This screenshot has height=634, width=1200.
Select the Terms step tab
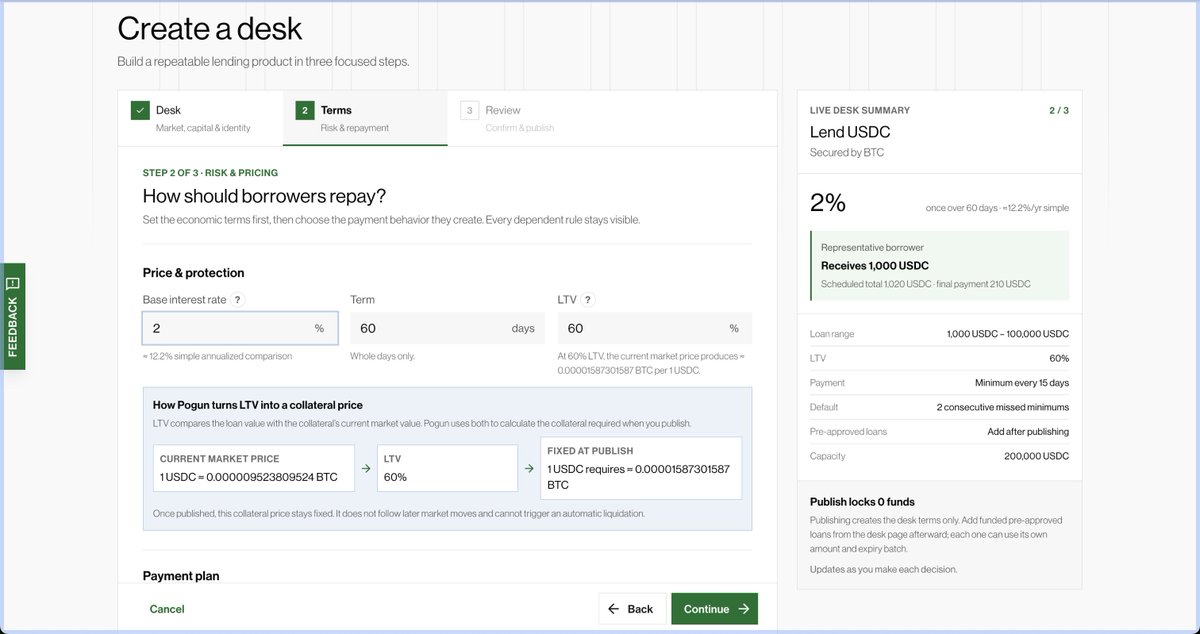[365, 118]
